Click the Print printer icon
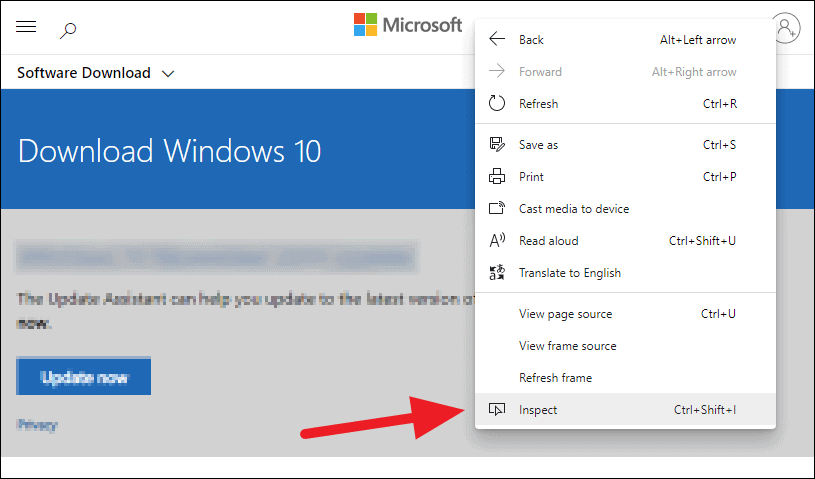This screenshot has width=815, height=479. point(497,177)
